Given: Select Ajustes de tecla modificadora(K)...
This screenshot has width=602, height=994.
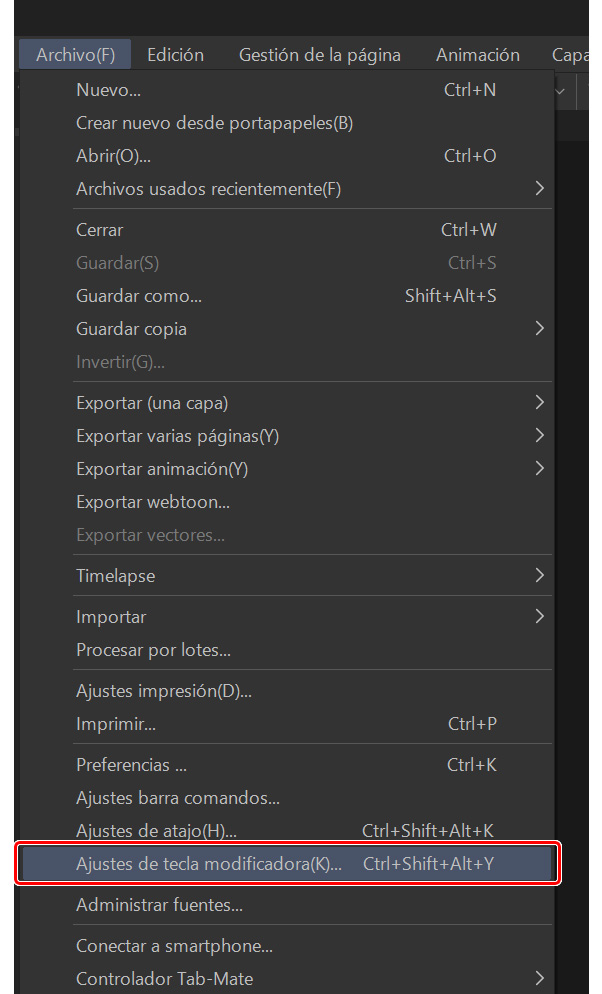Looking at the screenshot, I should pos(208,864).
